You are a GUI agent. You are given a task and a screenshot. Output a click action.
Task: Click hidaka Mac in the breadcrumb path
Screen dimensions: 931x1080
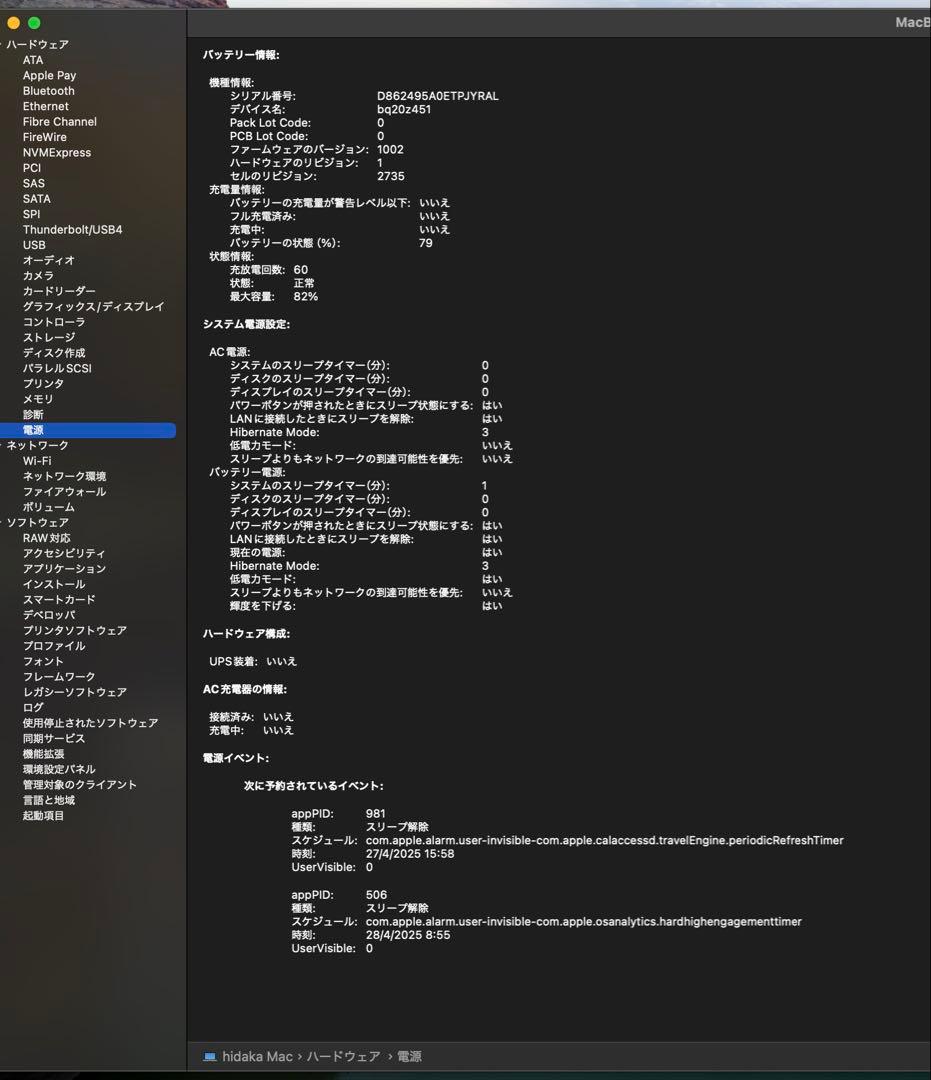(257, 1056)
